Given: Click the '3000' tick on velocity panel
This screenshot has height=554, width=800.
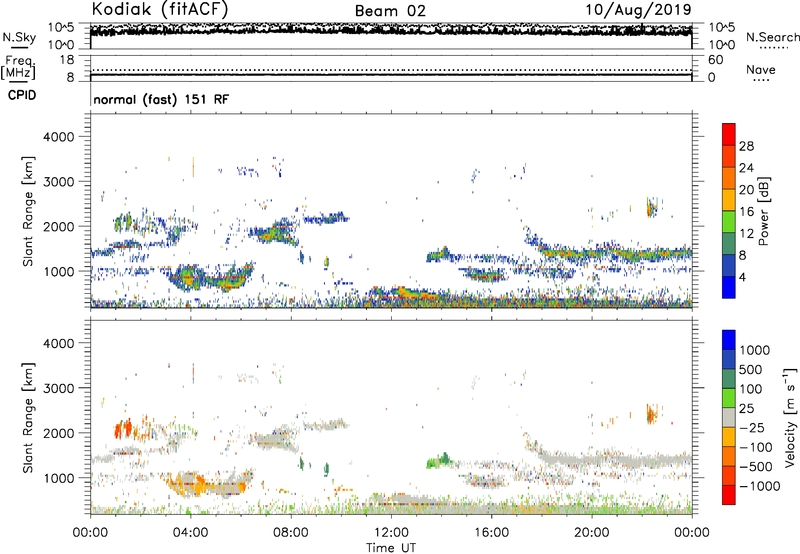Looking at the screenshot, I should coord(59,388).
